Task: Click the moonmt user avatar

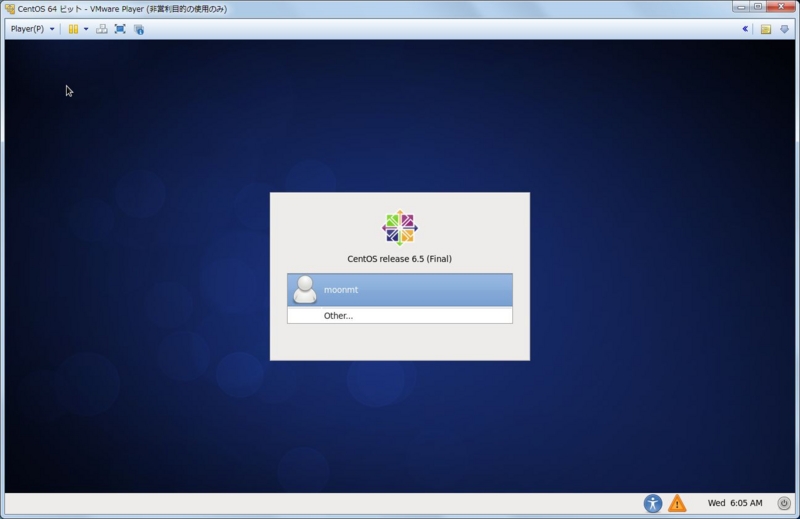Action: click(x=305, y=289)
